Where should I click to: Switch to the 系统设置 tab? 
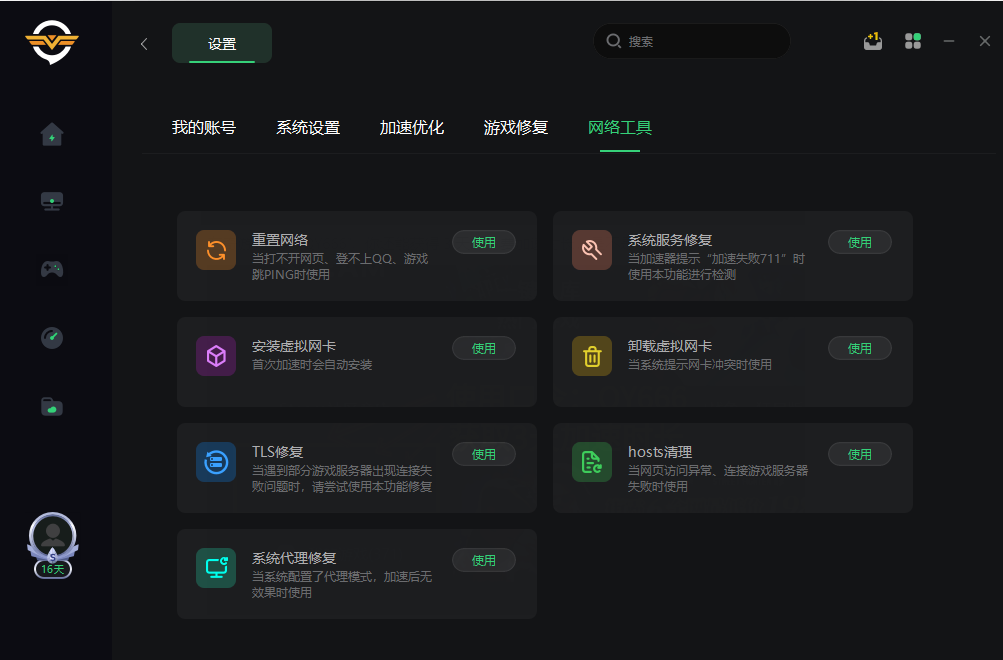point(308,128)
